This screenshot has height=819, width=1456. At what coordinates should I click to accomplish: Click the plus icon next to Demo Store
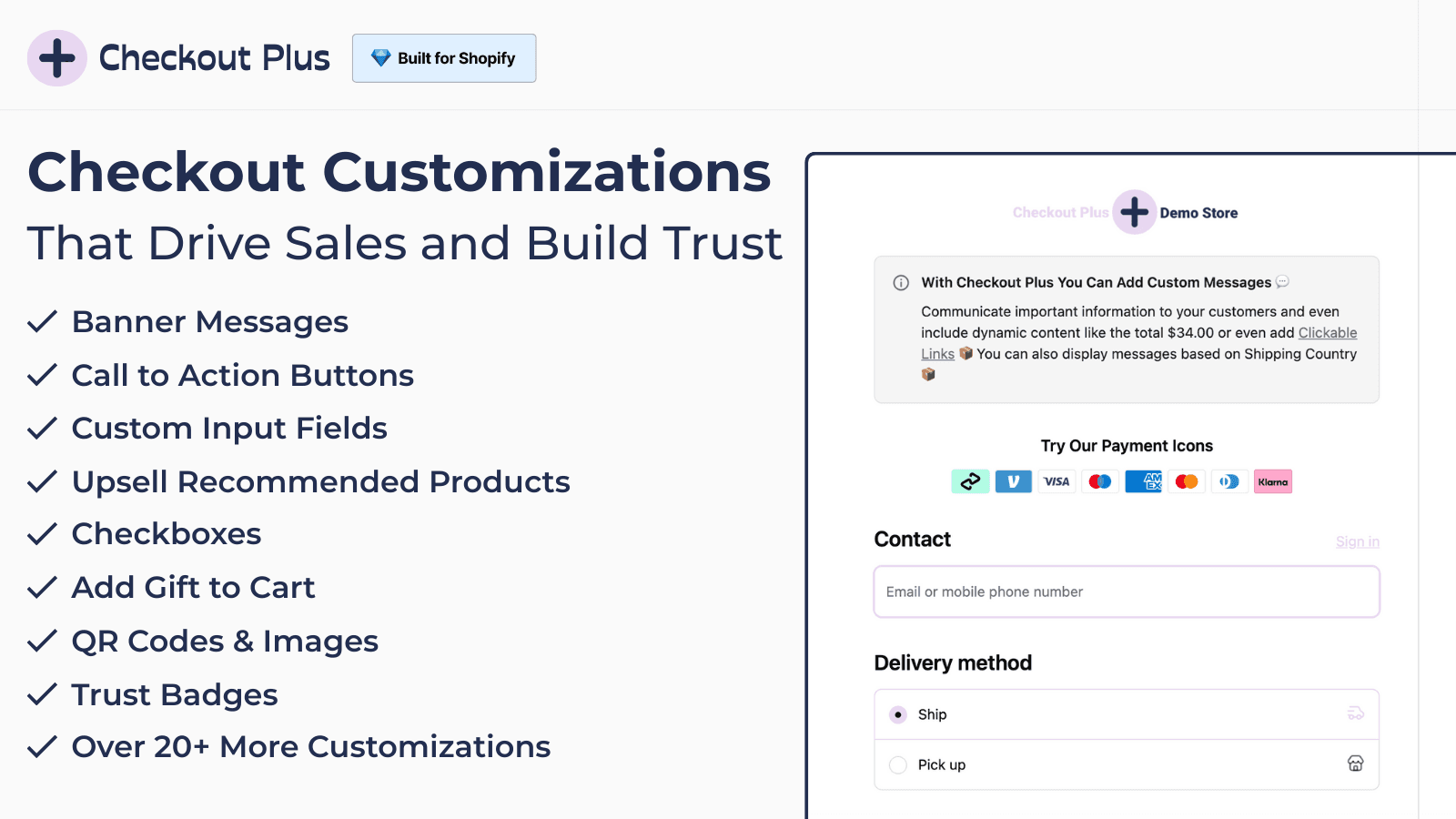tap(1134, 212)
